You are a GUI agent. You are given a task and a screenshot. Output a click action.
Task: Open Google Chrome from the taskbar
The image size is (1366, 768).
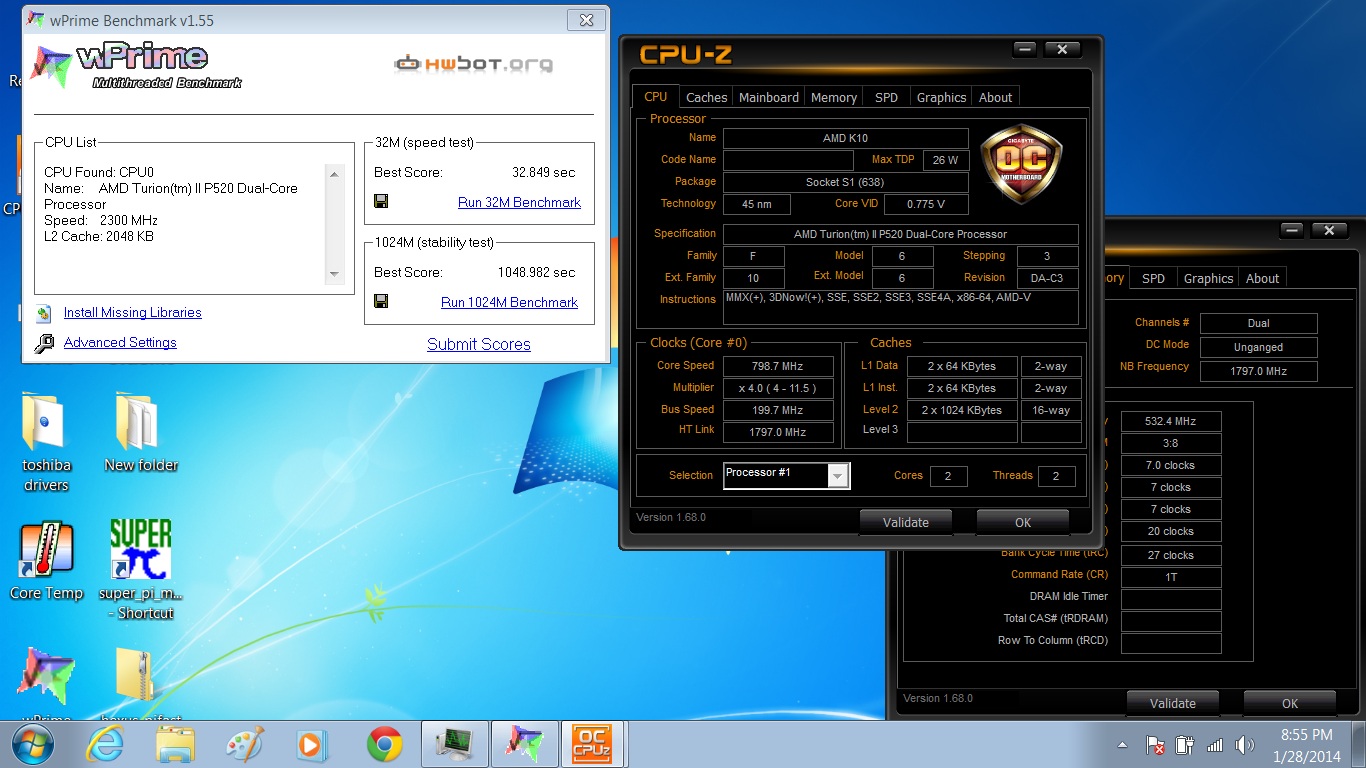coord(384,744)
